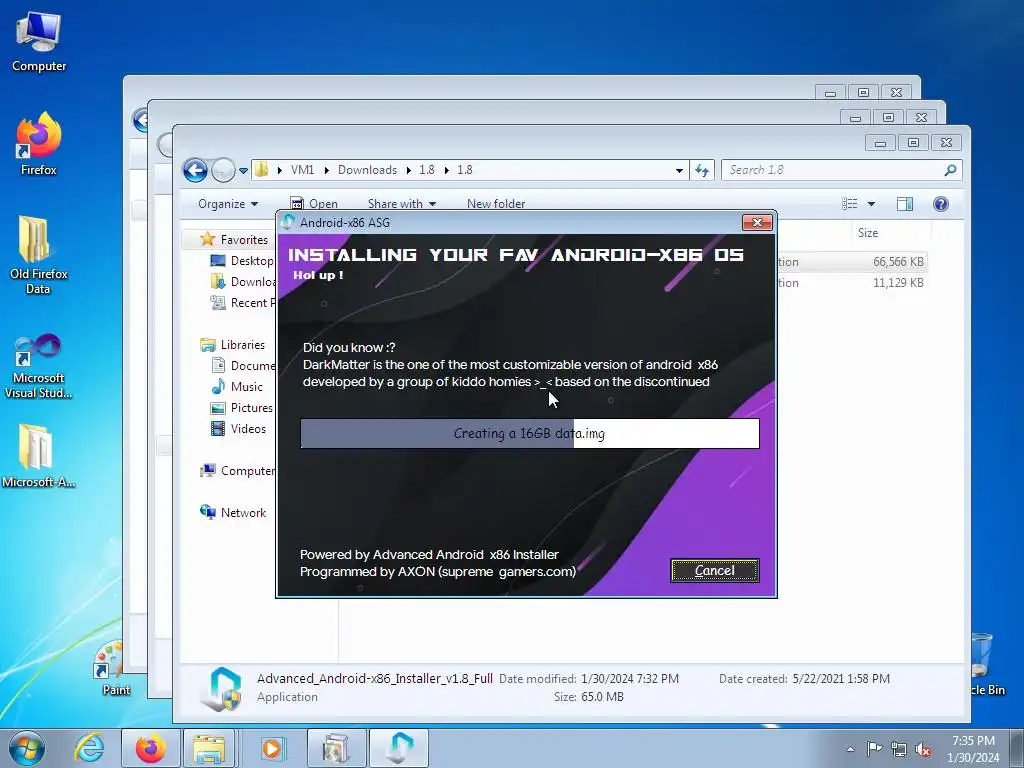The image size is (1024, 768).
Task: Click the Forward arrow in Explorer
Action: (223, 170)
